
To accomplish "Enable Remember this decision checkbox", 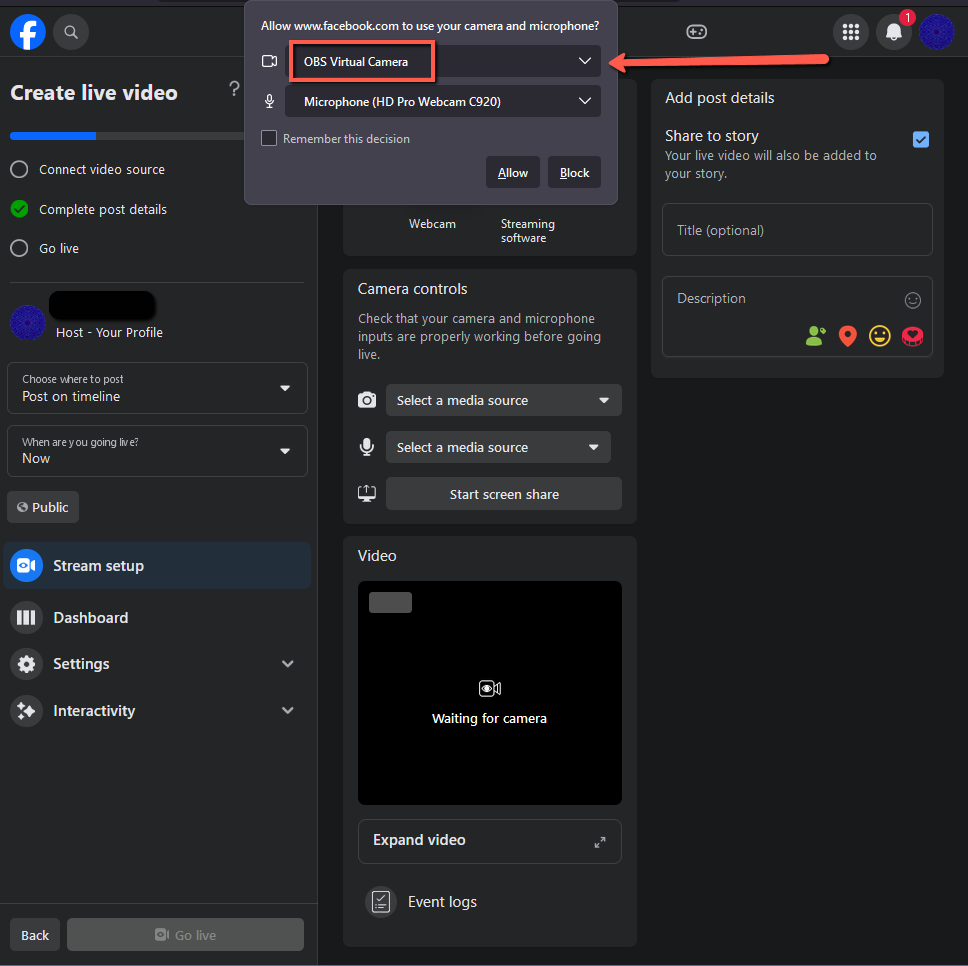I will [269, 138].
